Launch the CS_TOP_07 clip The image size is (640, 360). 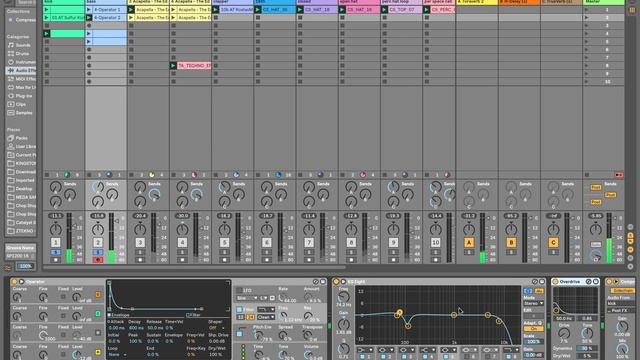point(384,9)
